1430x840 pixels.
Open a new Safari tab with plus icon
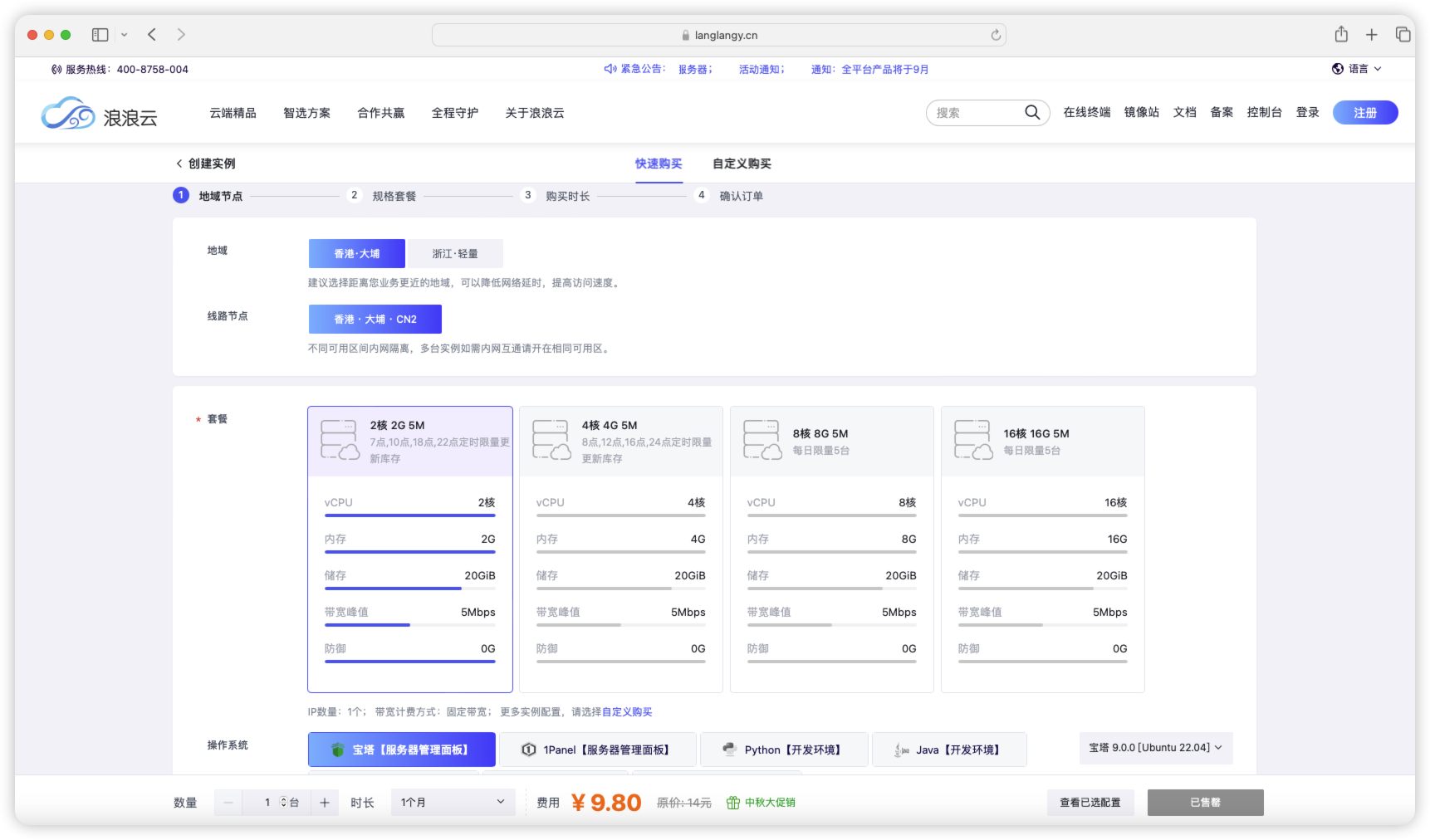point(1371,34)
